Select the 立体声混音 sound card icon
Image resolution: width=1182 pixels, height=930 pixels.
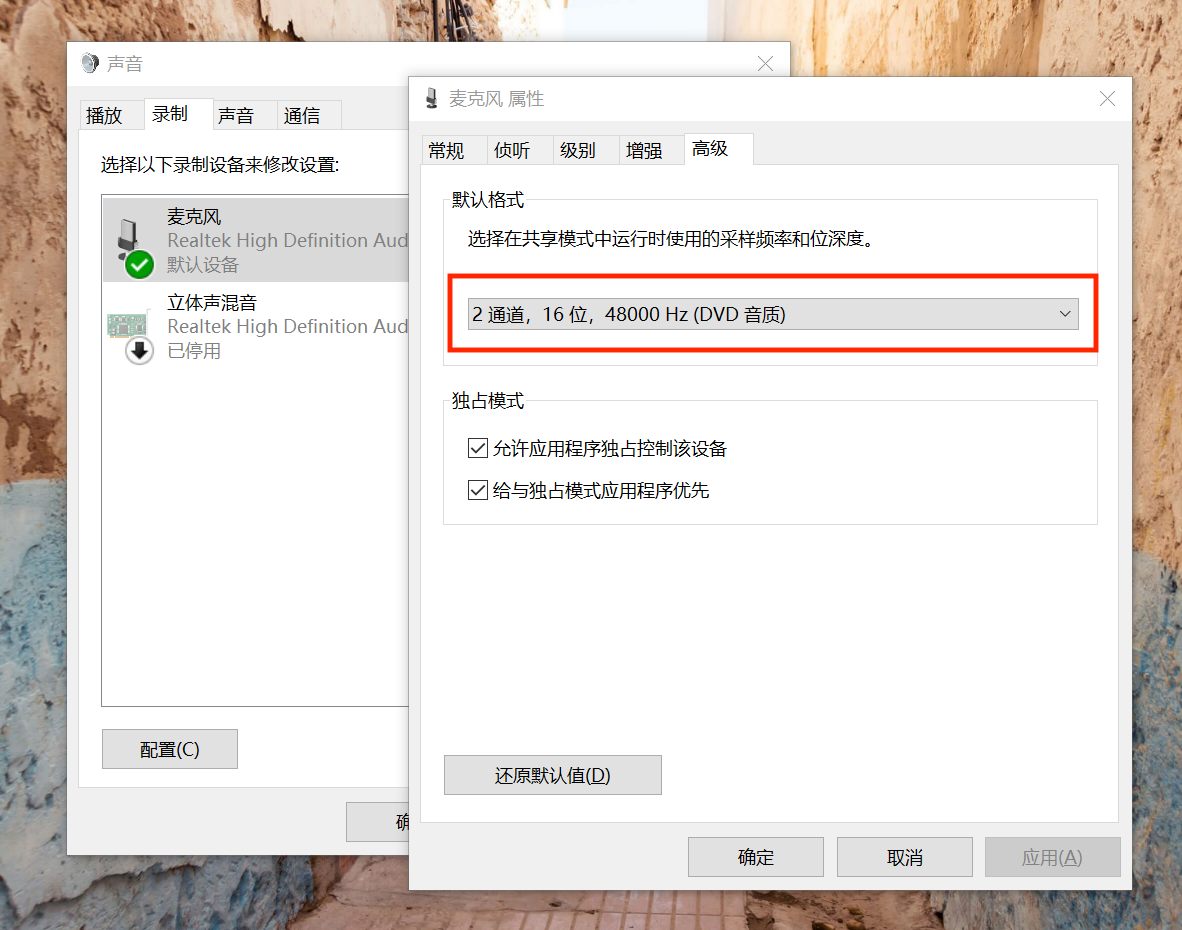pos(126,326)
